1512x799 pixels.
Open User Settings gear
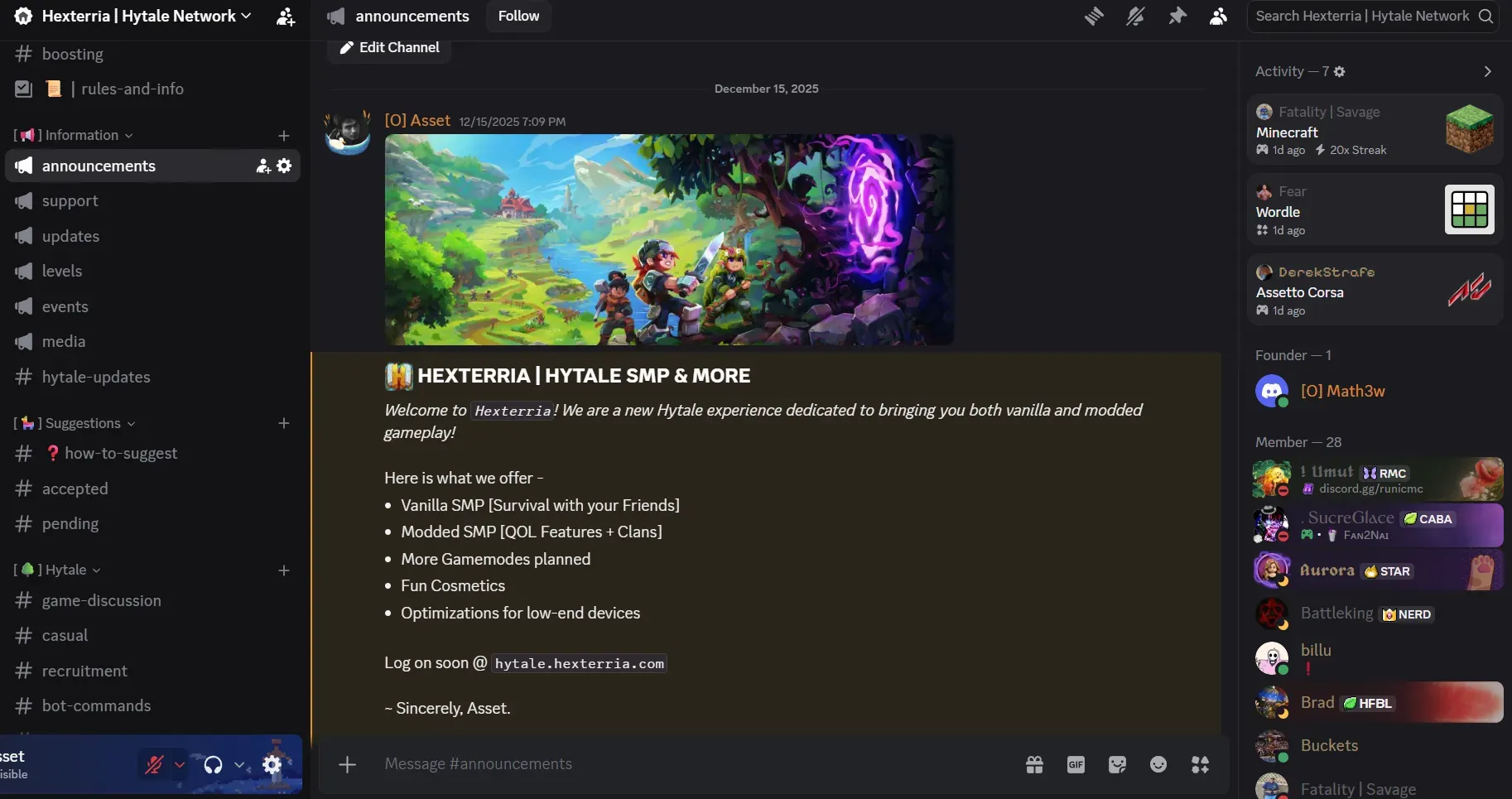pyautogui.click(x=272, y=764)
